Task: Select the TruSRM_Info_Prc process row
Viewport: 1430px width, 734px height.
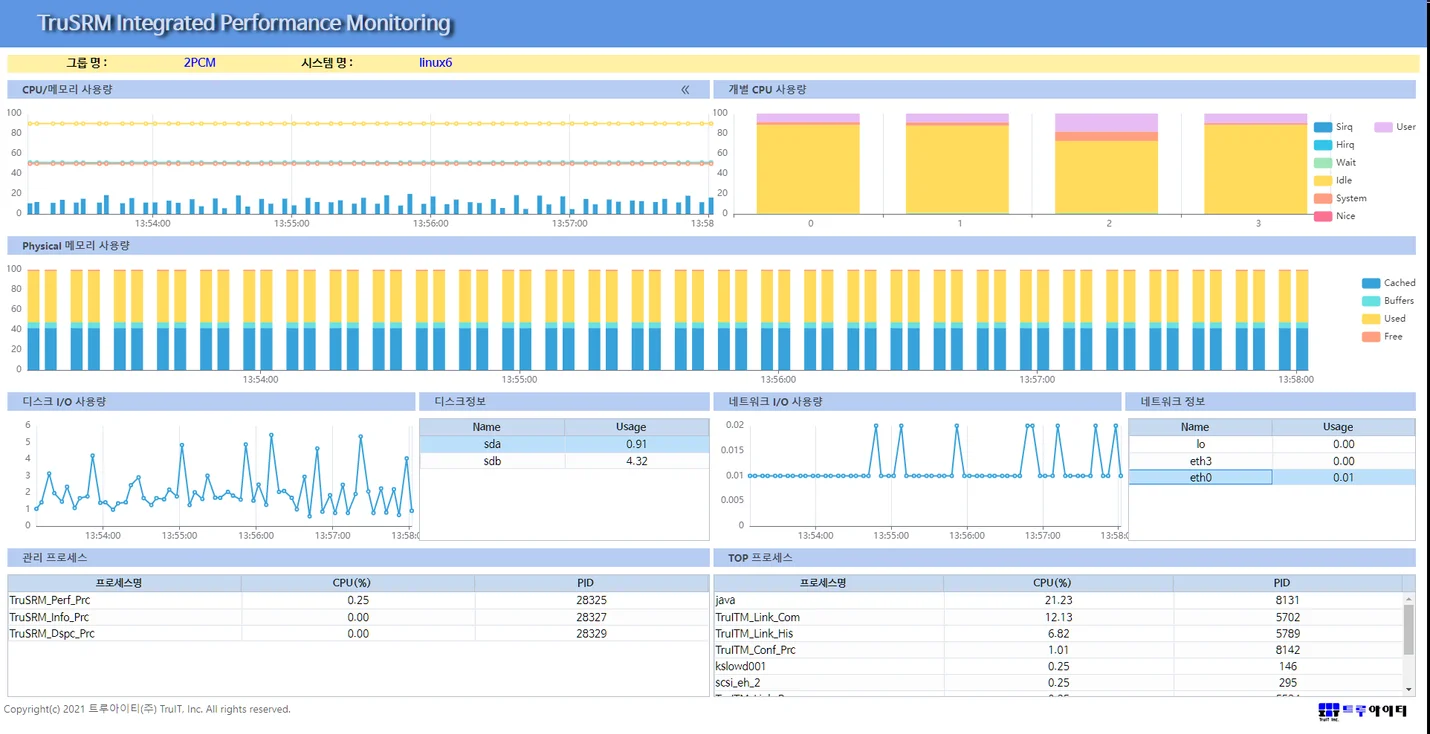Action: [358, 617]
